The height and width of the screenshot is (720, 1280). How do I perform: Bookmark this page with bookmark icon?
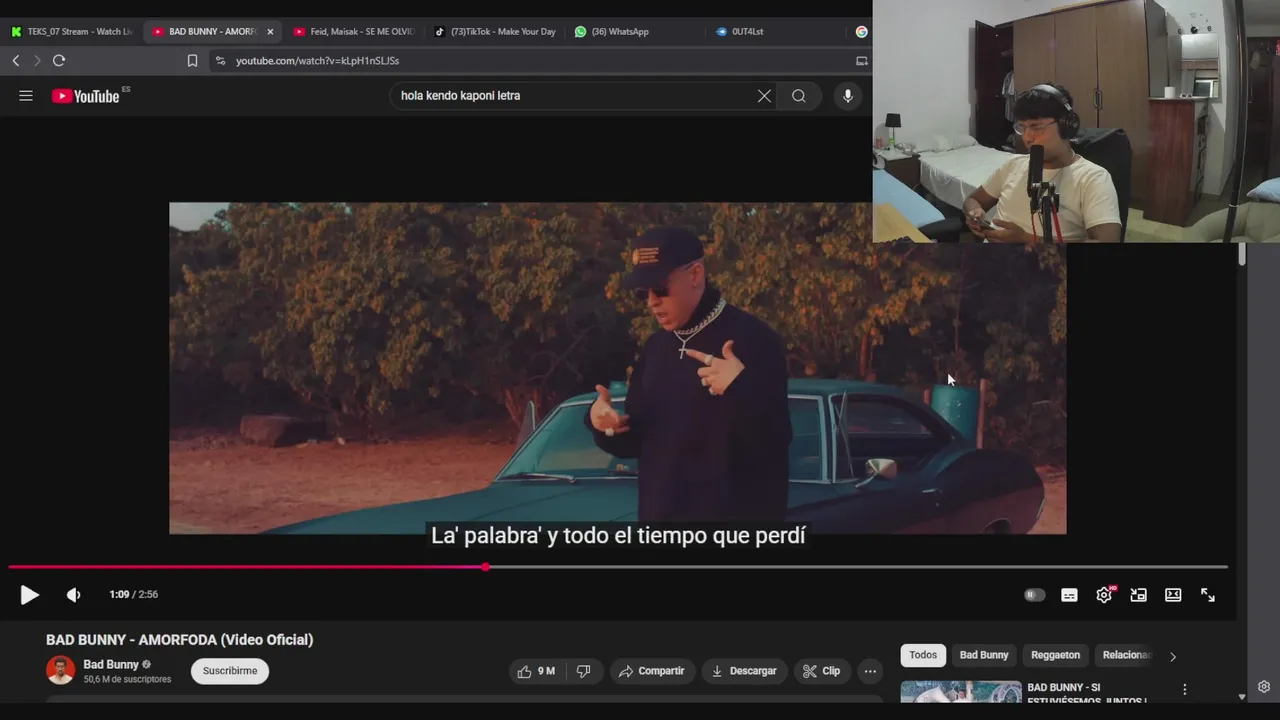coord(192,61)
